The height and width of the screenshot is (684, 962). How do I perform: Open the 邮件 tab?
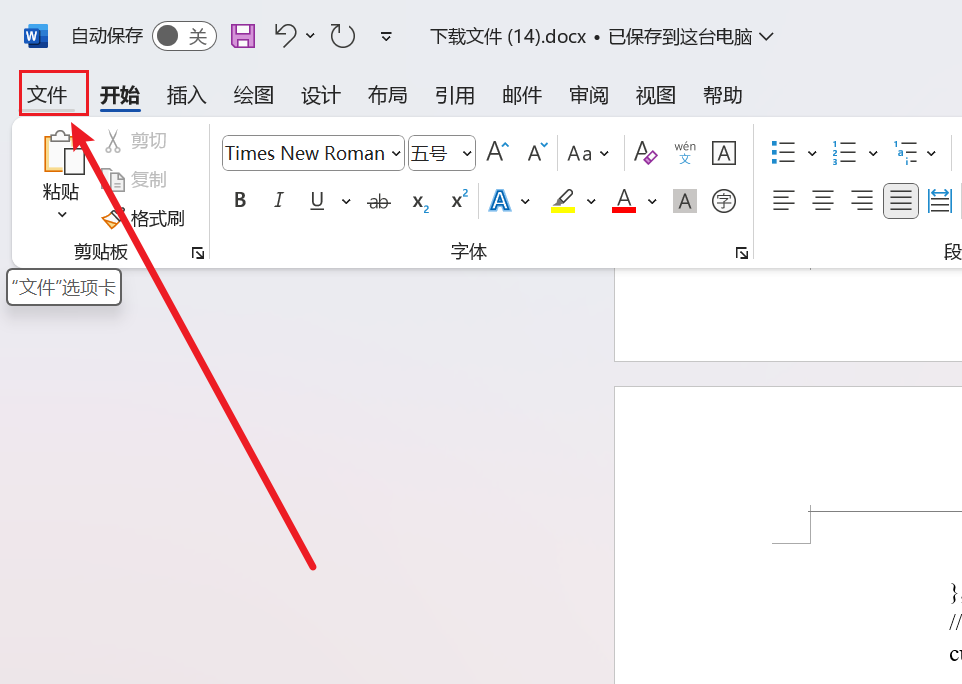pos(522,95)
